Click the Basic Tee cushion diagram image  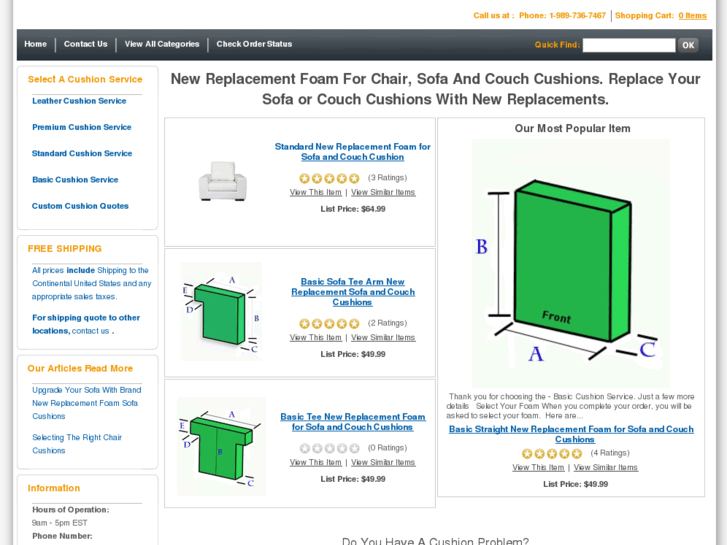point(221,446)
